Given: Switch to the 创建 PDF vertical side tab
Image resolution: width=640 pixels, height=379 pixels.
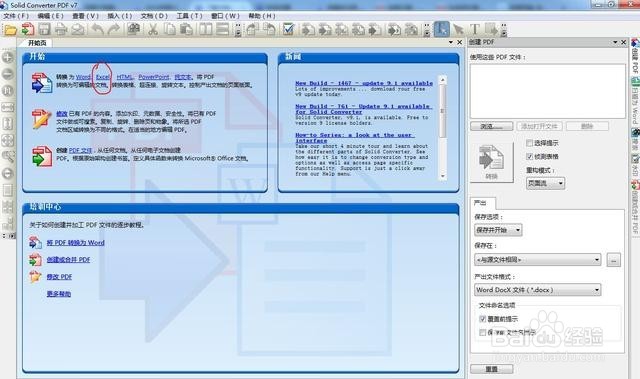Looking at the screenshot, I should pyautogui.click(x=635, y=56).
